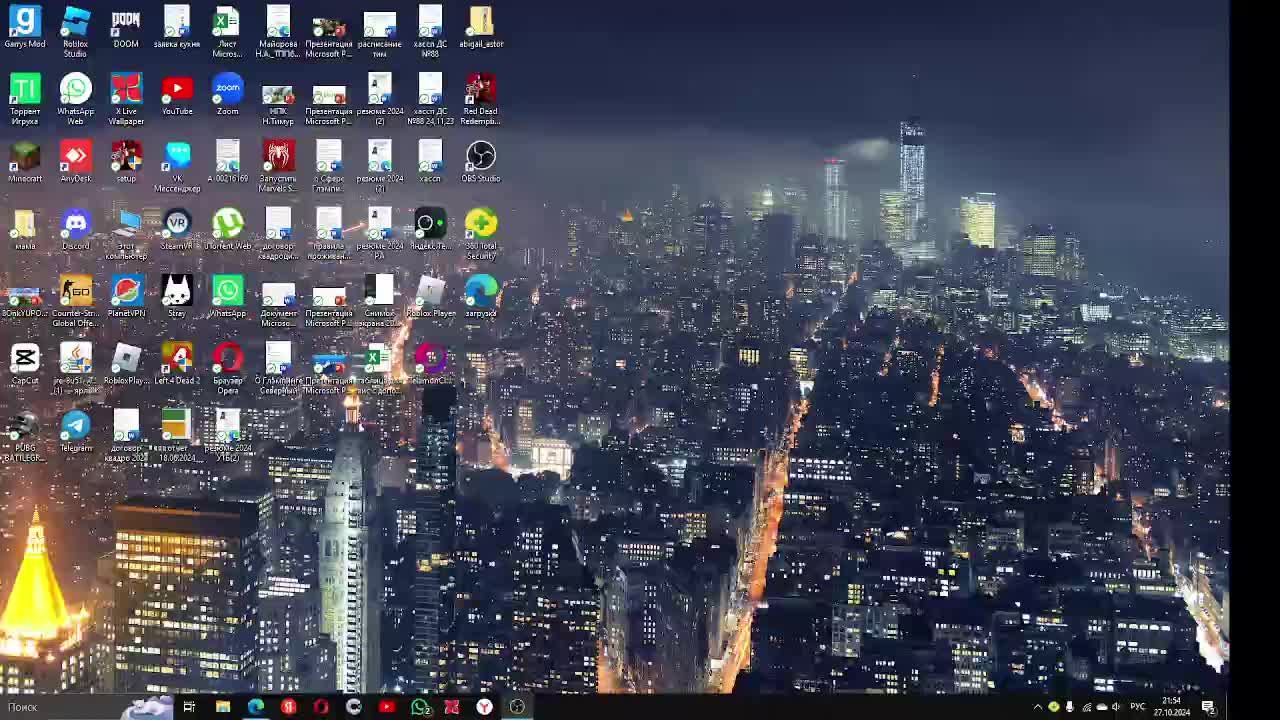Image resolution: width=1280 pixels, height=720 pixels.
Task: Select the OBS Studio shortcut
Action: 481,162
